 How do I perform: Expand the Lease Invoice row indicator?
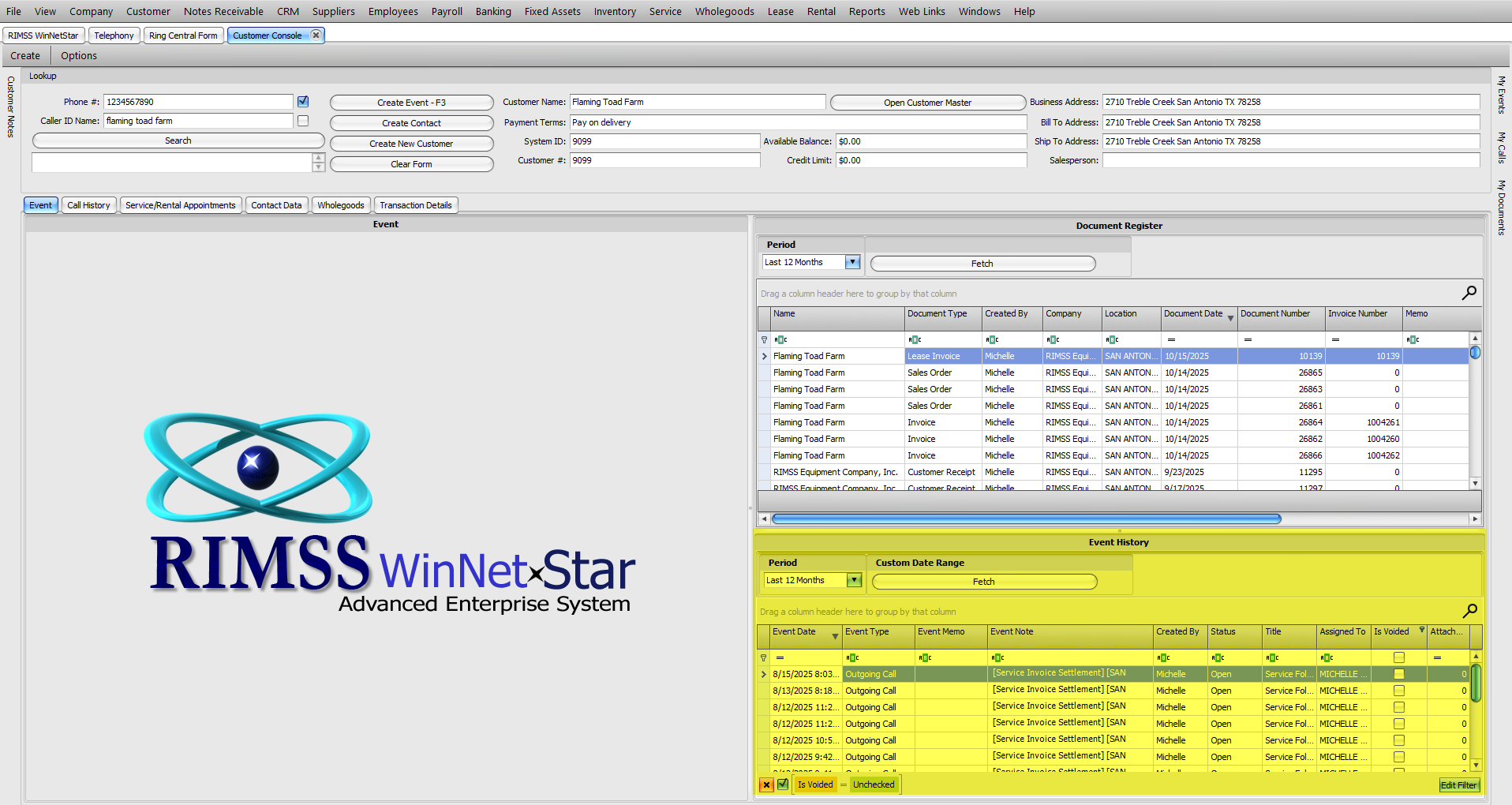[764, 357]
